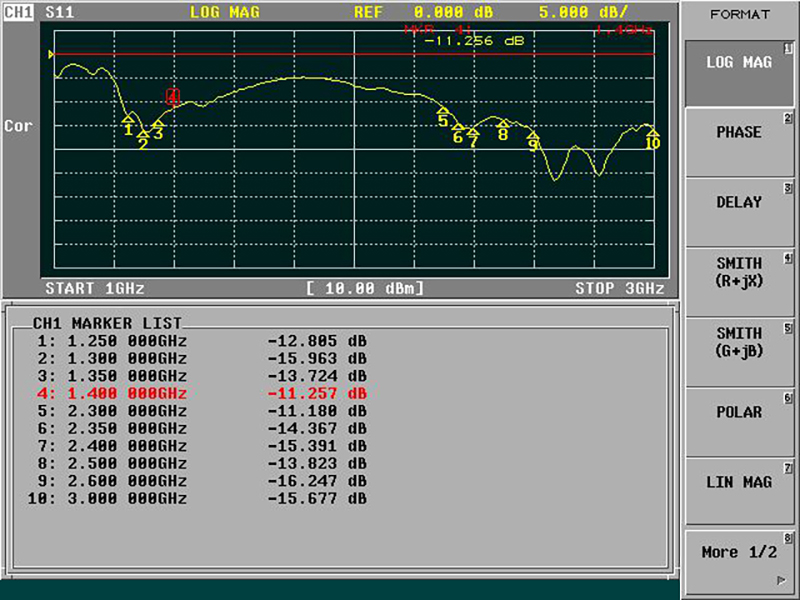Switch to SMITH (G+jB) format
Image resolution: width=800 pixels, height=600 pixels.
tap(739, 353)
